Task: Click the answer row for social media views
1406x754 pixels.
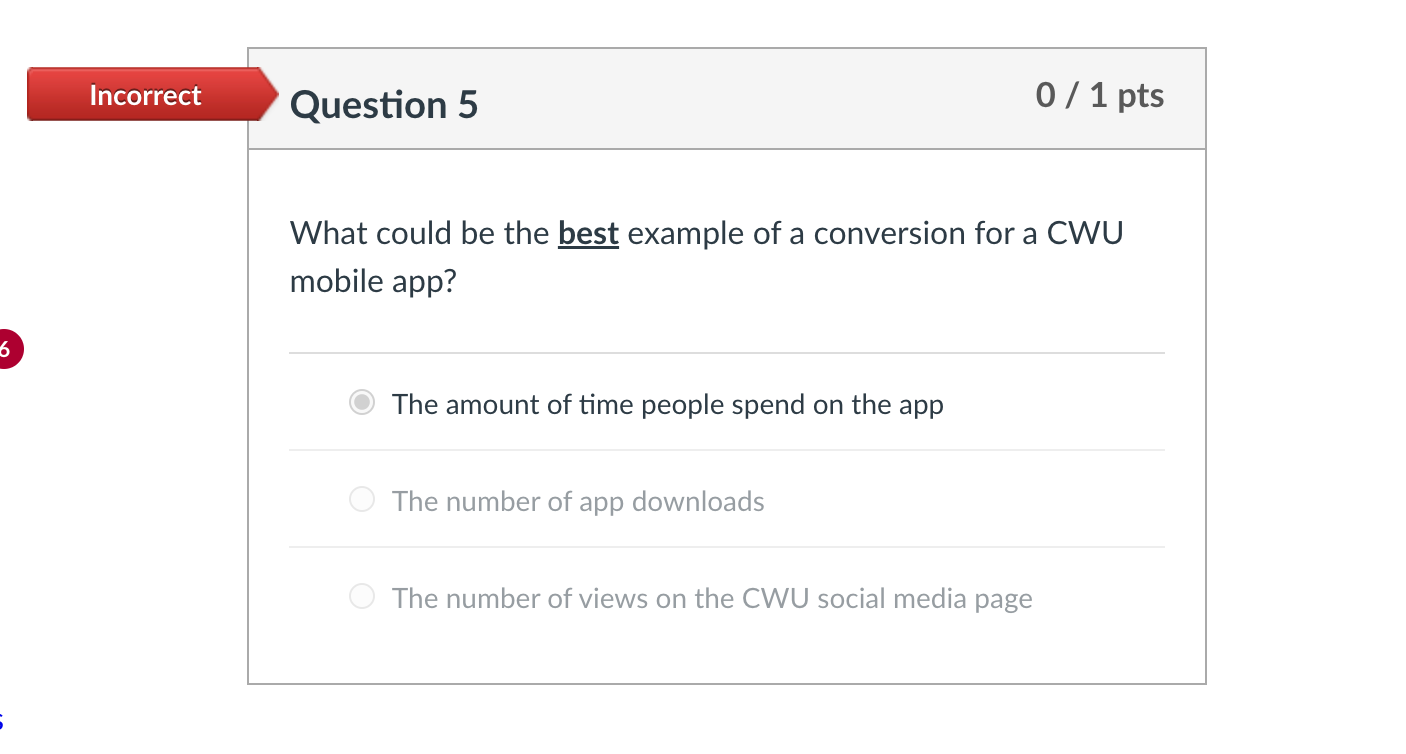Action: 712,597
